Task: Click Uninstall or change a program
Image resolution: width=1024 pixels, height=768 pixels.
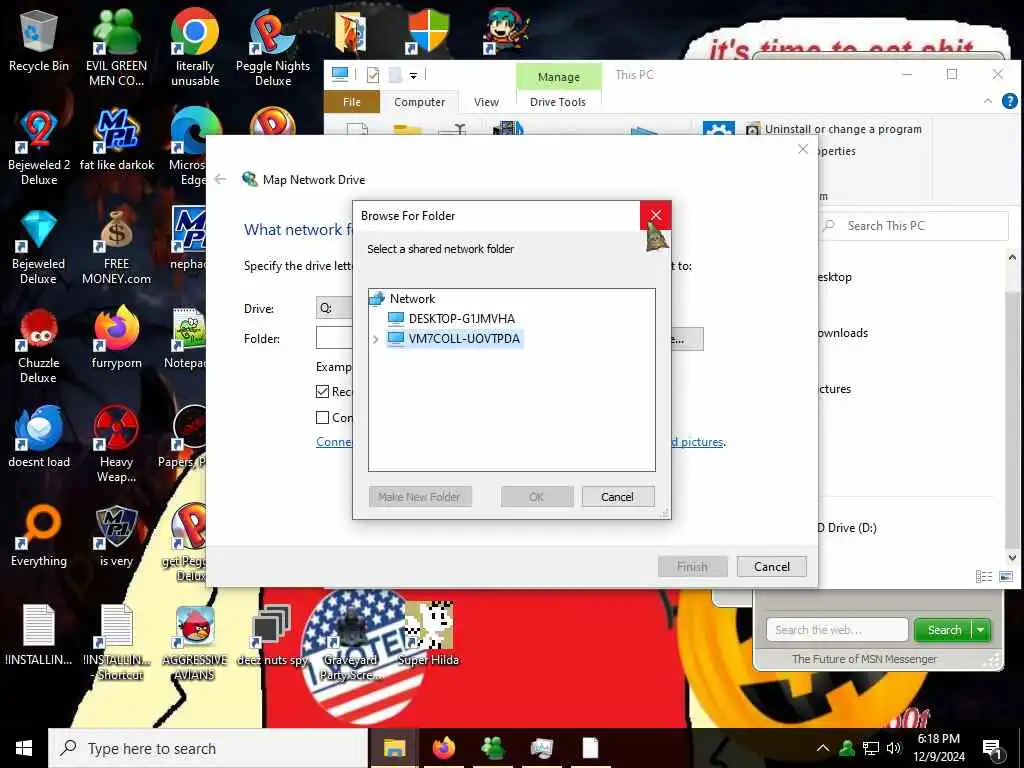Action: 835,129
